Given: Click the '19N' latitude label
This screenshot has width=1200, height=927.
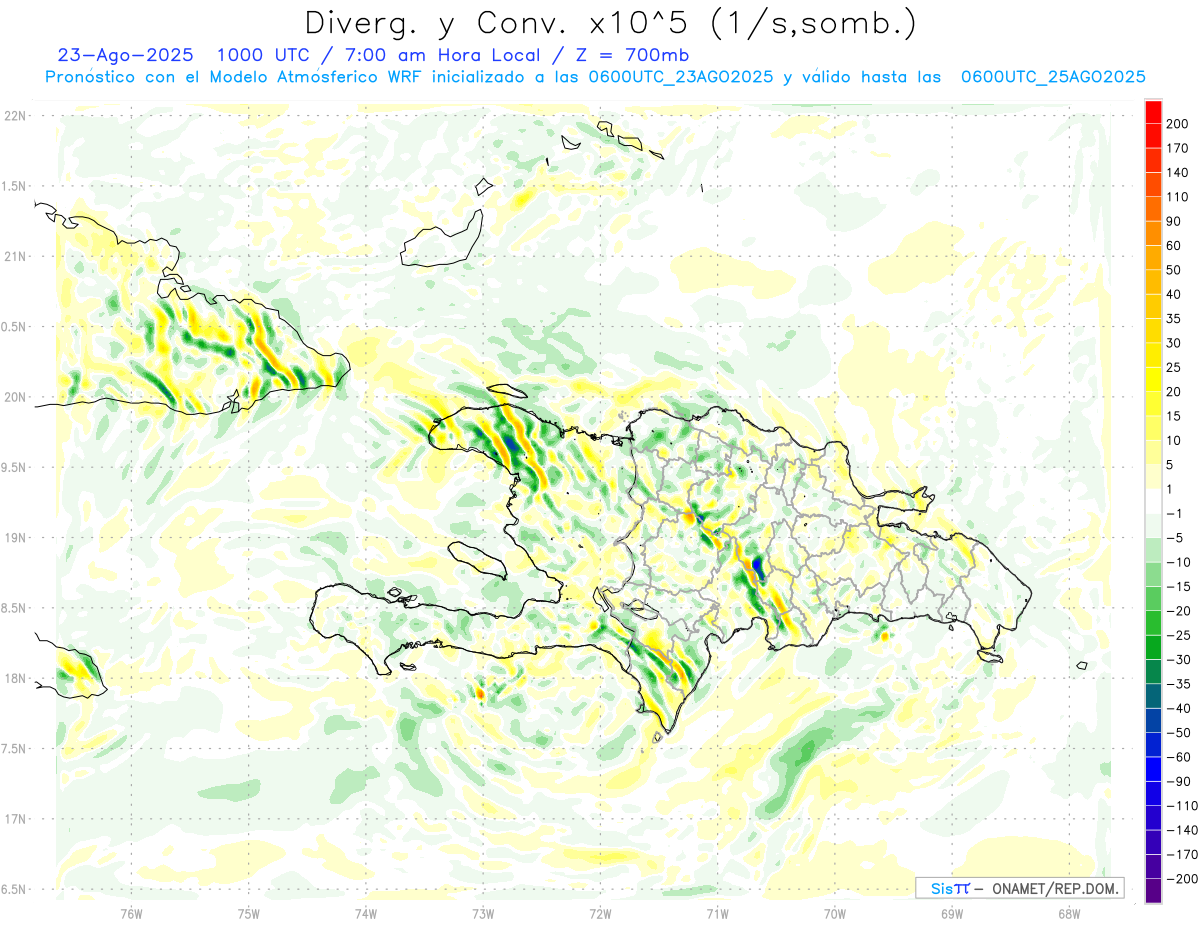Looking at the screenshot, I should coord(15,538).
